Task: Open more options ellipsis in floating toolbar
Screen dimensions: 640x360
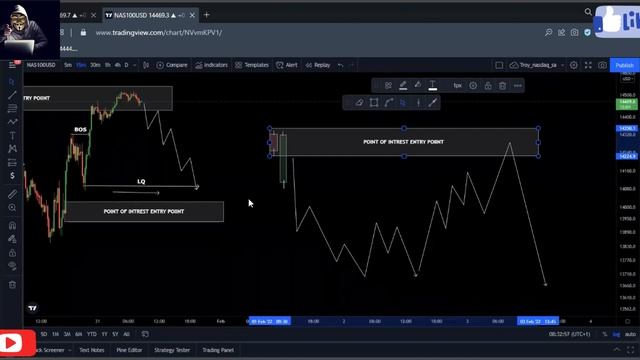Action: click(518, 85)
